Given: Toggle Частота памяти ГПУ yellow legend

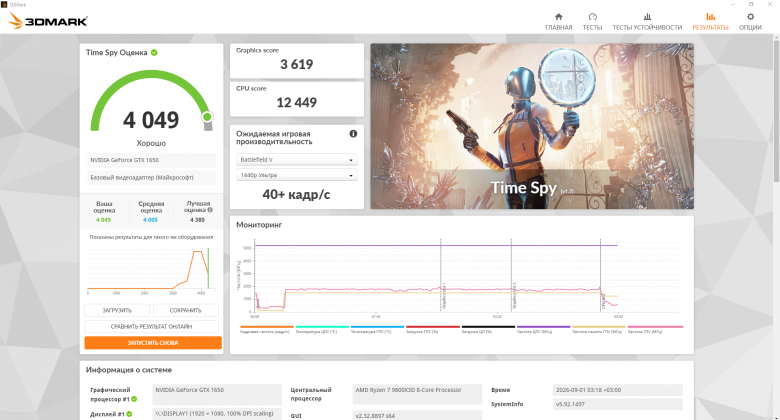Looking at the screenshot, I should (x=599, y=329).
